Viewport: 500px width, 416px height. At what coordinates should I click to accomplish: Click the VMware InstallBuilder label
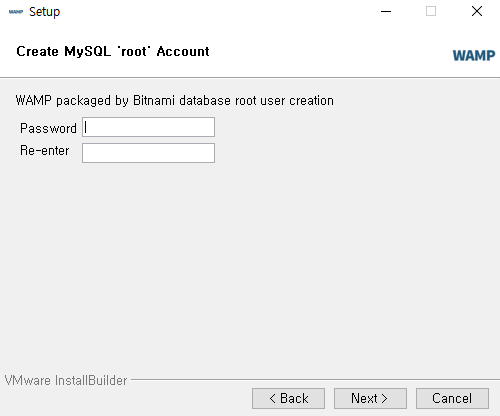[66, 380]
